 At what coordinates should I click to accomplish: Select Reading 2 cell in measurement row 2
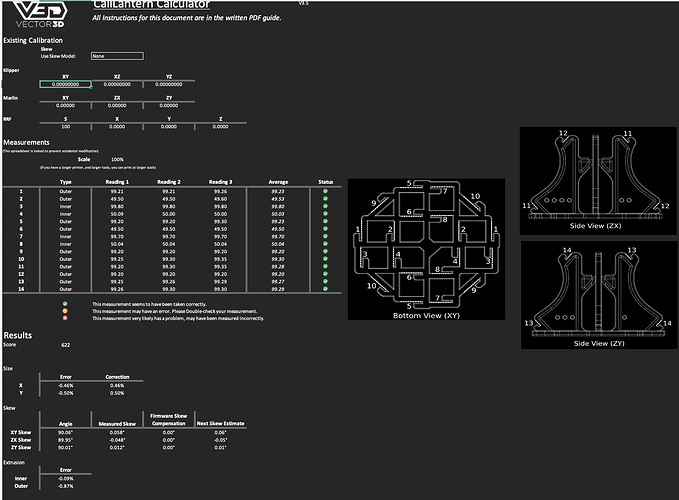point(169,199)
